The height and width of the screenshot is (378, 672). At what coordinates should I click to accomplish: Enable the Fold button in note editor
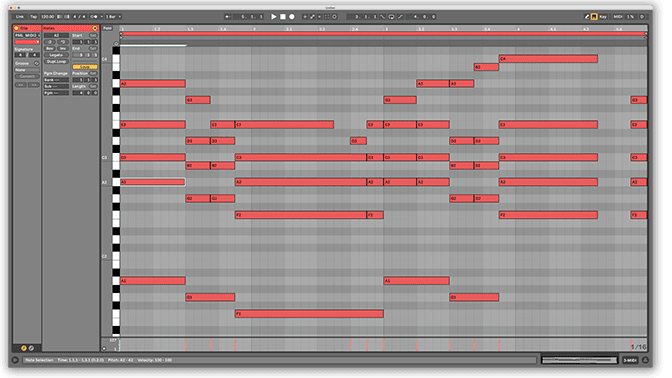[107, 28]
